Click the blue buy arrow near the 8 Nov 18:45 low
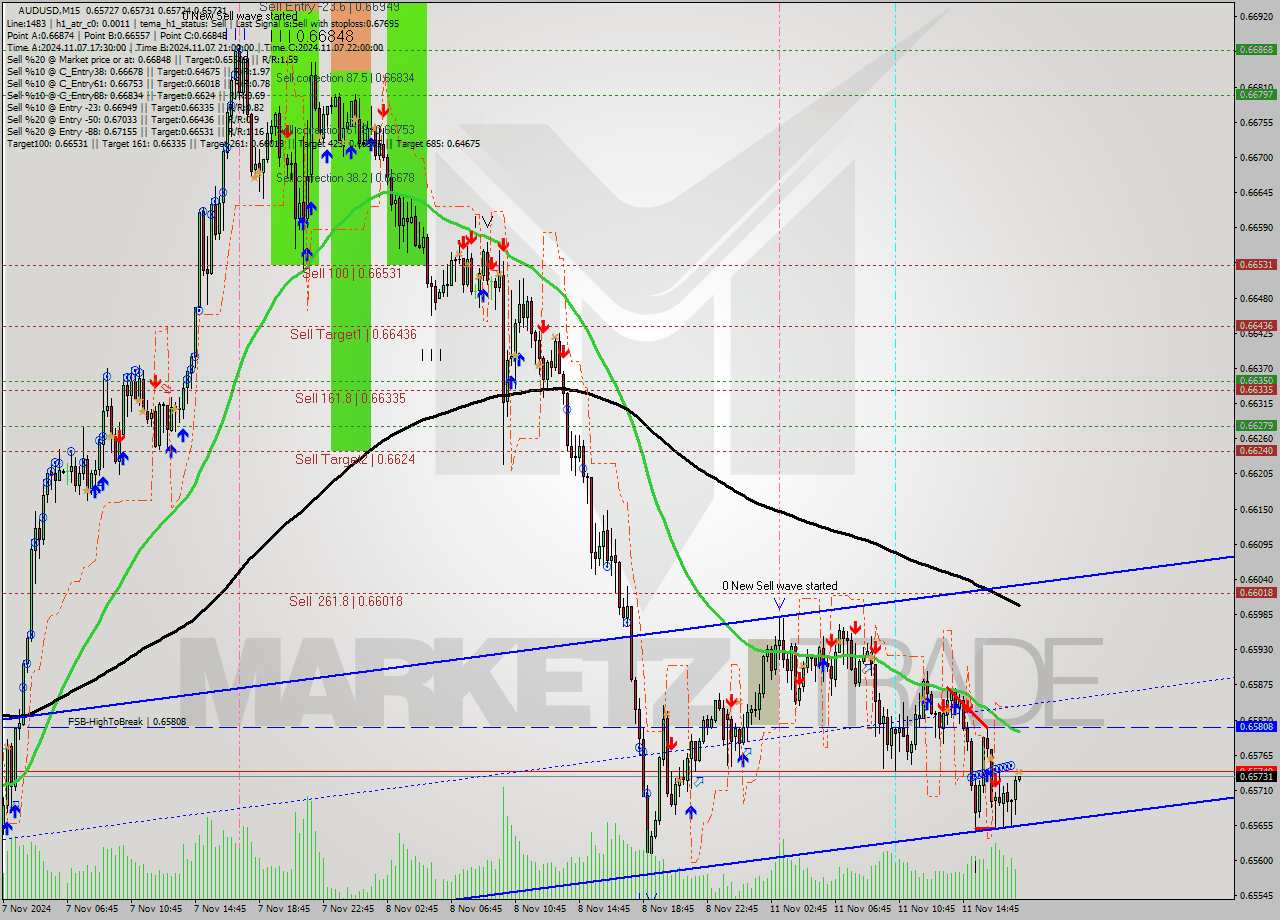Image resolution: width=1280 pixels, height=920 pixels. [x=691, y=812]
